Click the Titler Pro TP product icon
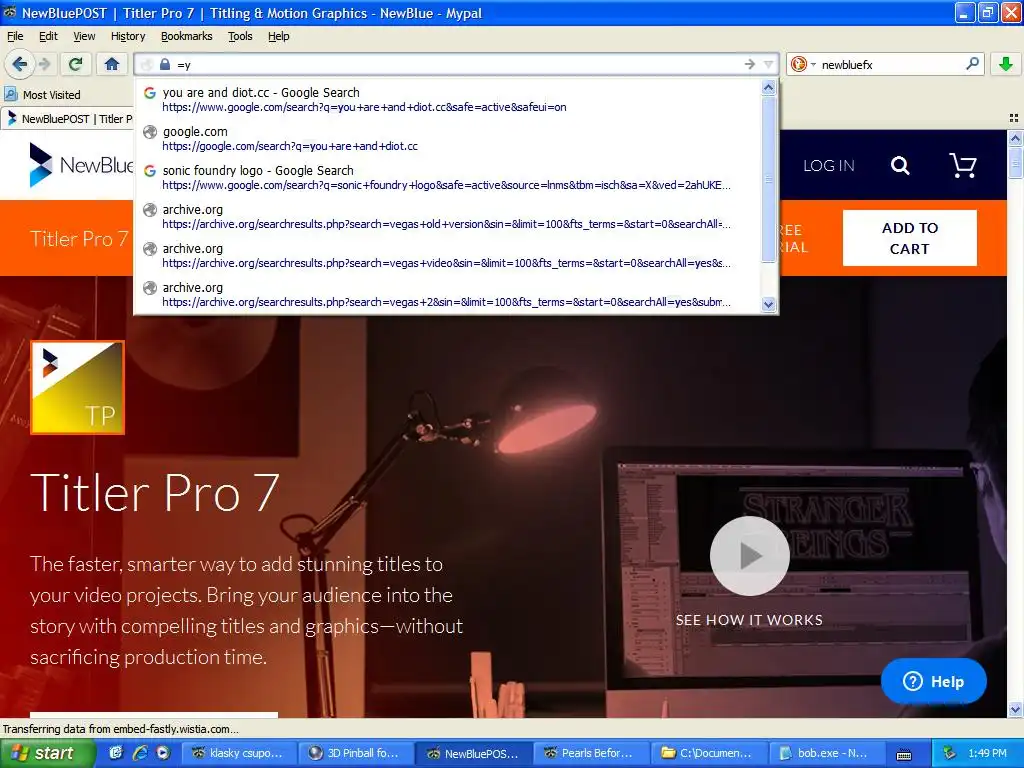Viewport: 1024px width, 768px height. click(x=77, y=387)
